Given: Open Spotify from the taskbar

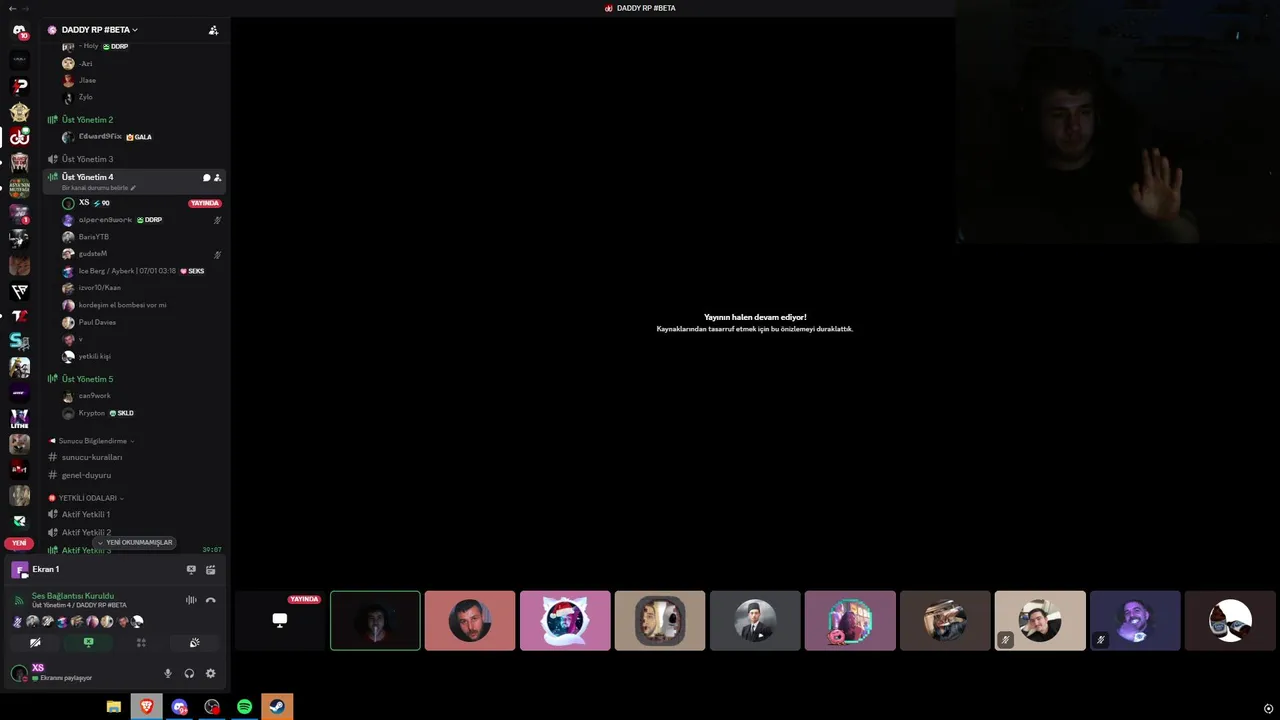Looking at the screenshot, I should pos(244,707).
